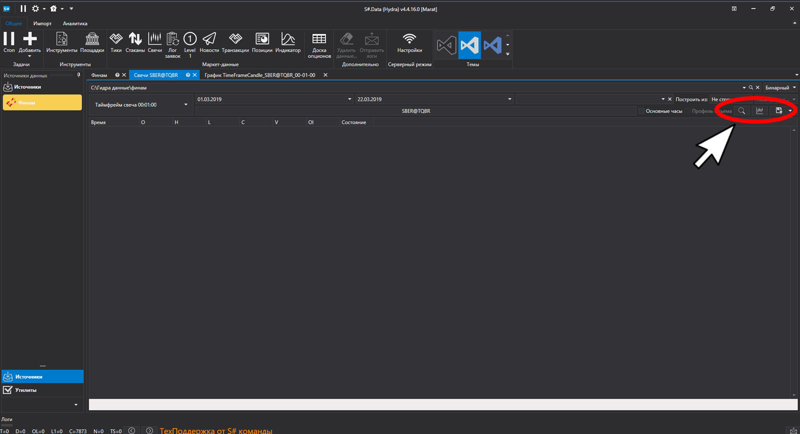Screen dimensions: 800x434
Task: Open Стаканы (order books) icon
Action: 135,40
